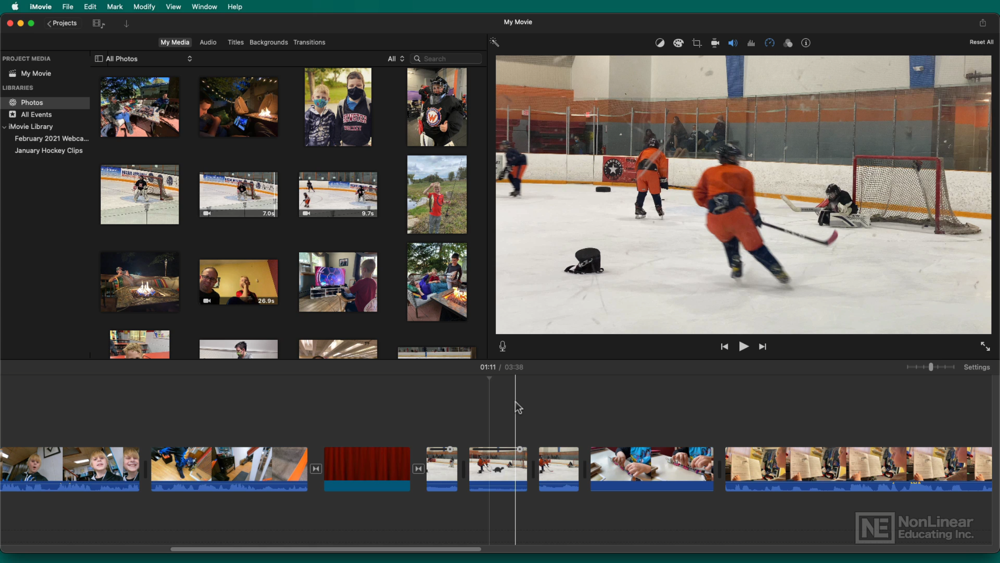The width and height of the screenshot is (1000, 563).
Task: Open the Color Correction palette tool
Action: [x=678, y=43]
